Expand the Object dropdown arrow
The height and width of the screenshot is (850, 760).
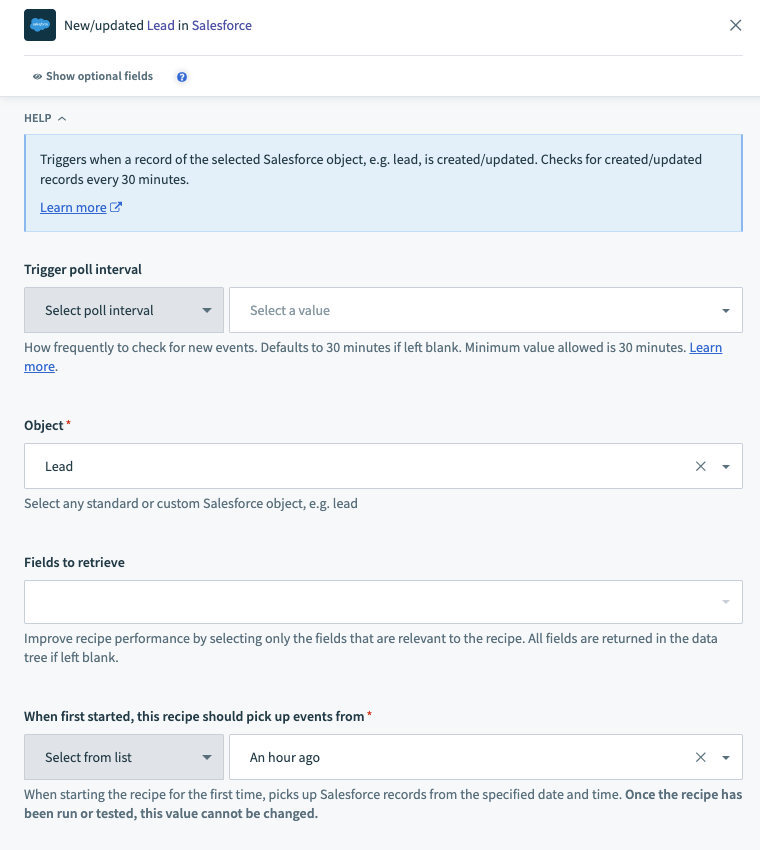(726, 467)
